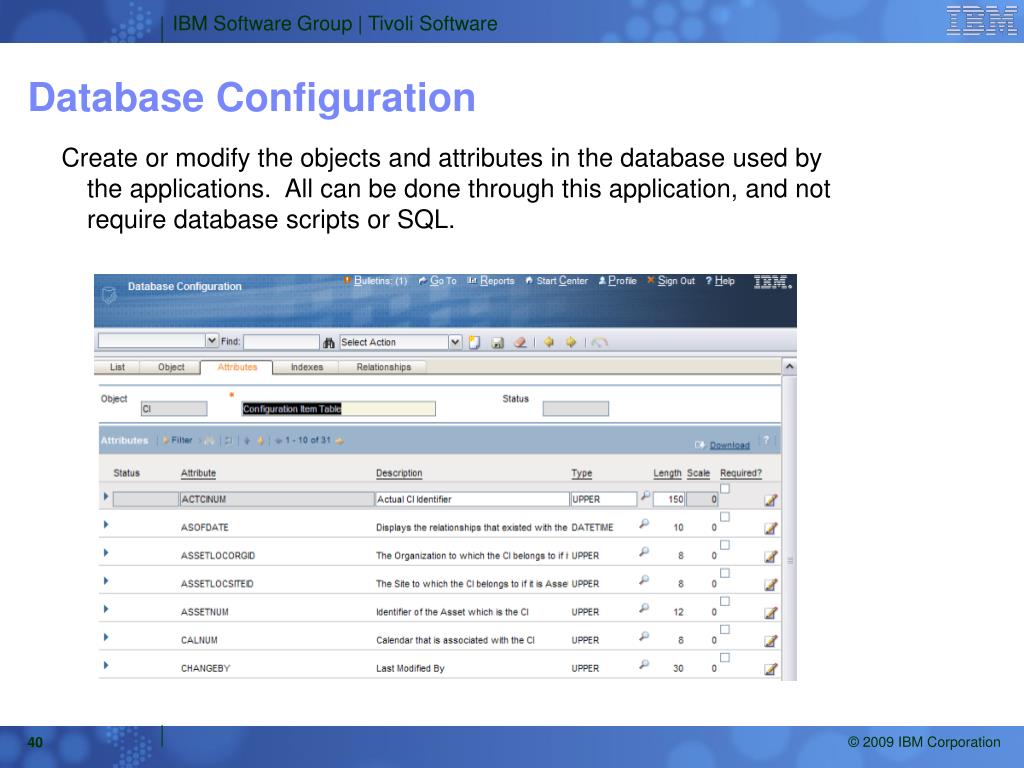Click edit icon for CHANGEBY row

tap(771, 669)
